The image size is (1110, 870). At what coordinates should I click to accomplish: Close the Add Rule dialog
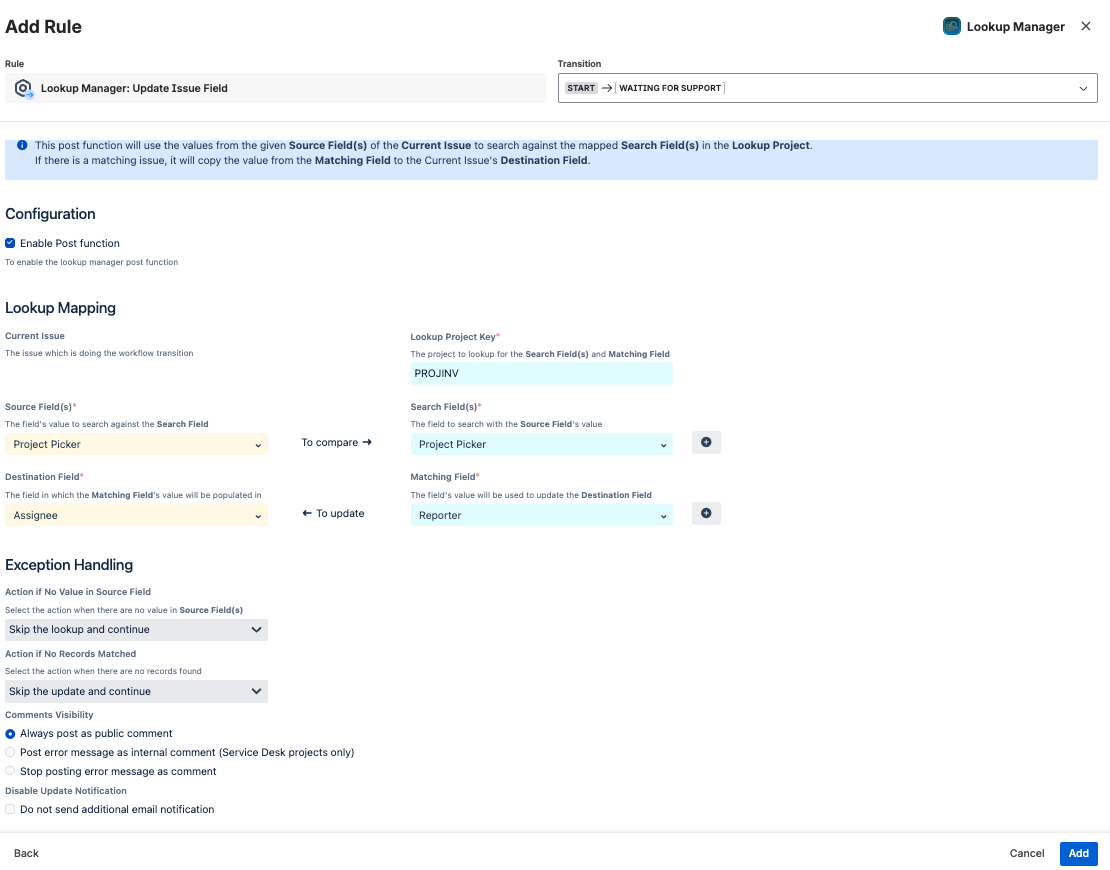click(x=1086, y=27)
